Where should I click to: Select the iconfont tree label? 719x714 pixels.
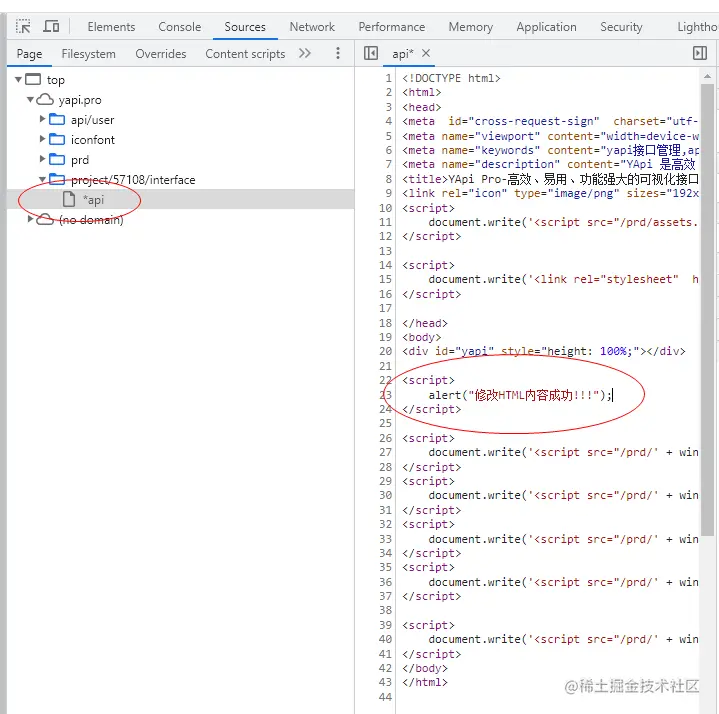click(x=93, y=139)
